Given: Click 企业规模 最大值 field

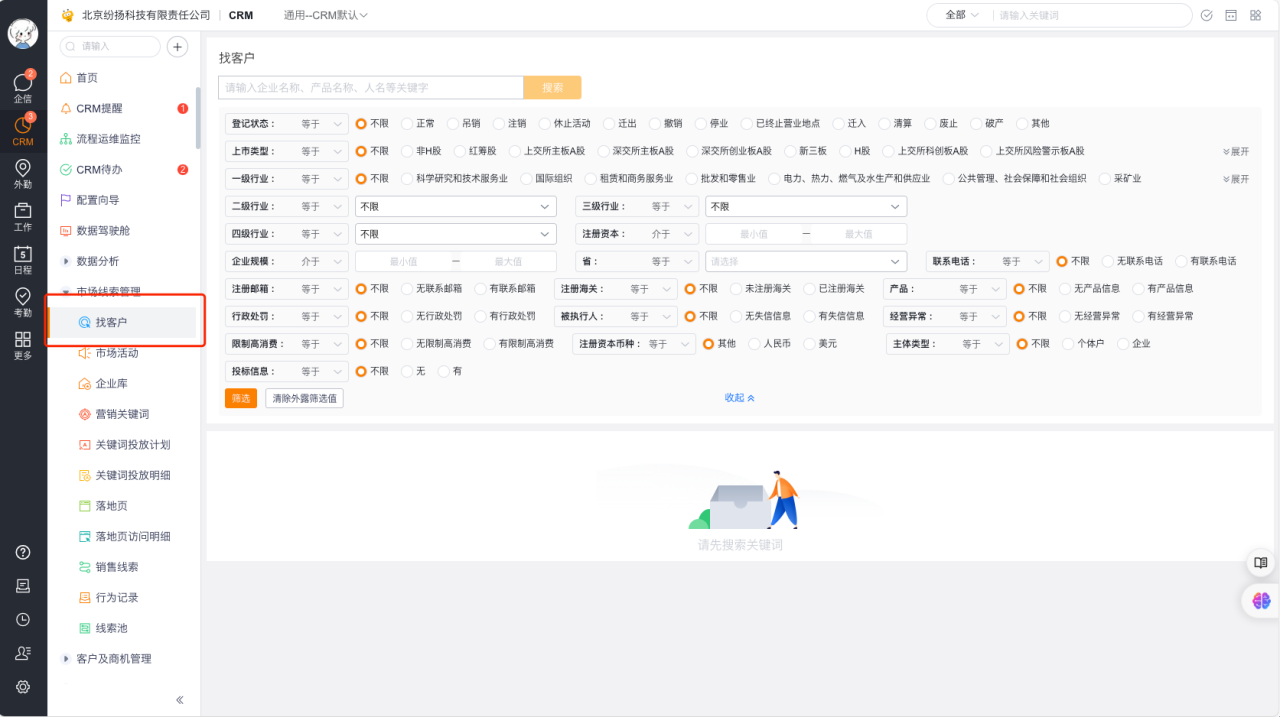Looking at the screenshot, I should 508,261.
